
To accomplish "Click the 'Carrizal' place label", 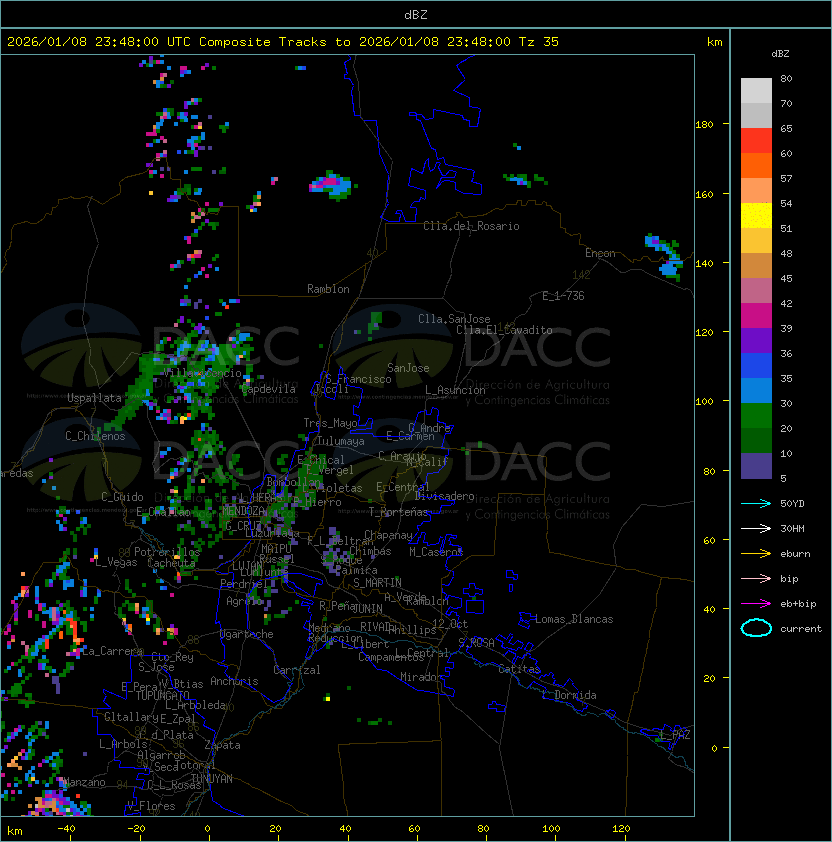I will pyautogui.click(x=297, y=670).
